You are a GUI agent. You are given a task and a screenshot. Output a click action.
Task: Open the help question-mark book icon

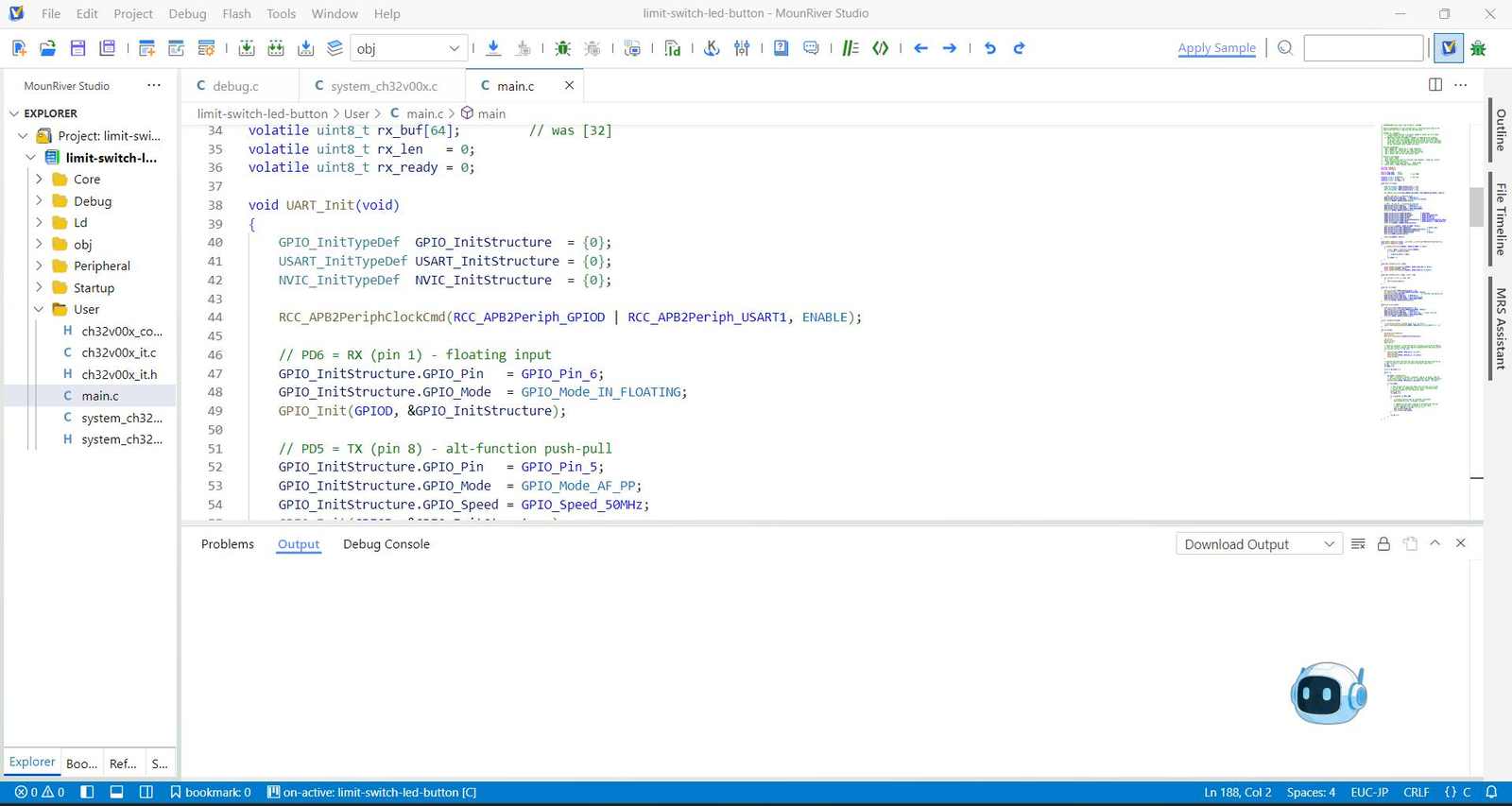point(782,48)
